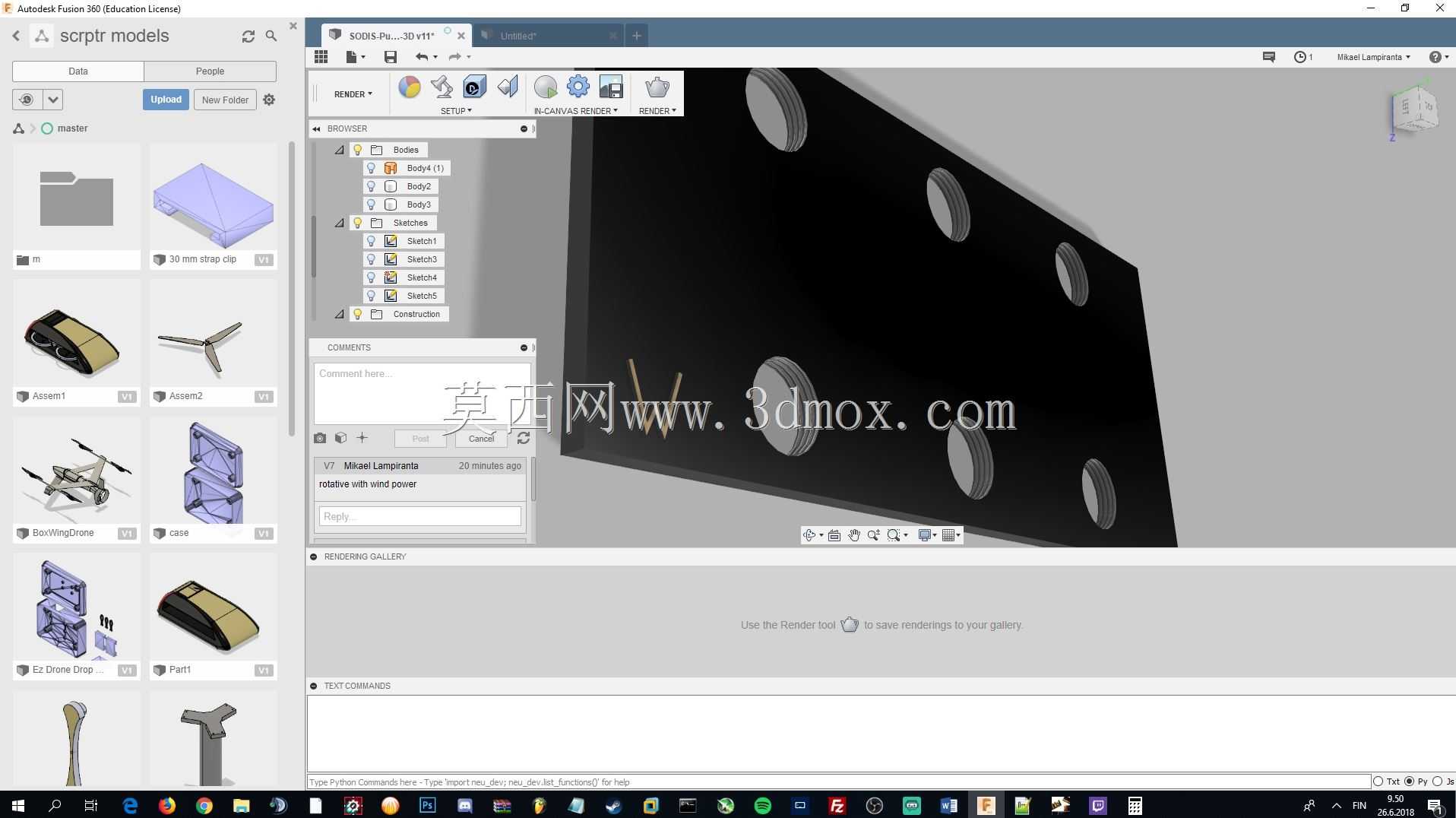
Task: Cancel the comment
Action: (x=481, y=439)
